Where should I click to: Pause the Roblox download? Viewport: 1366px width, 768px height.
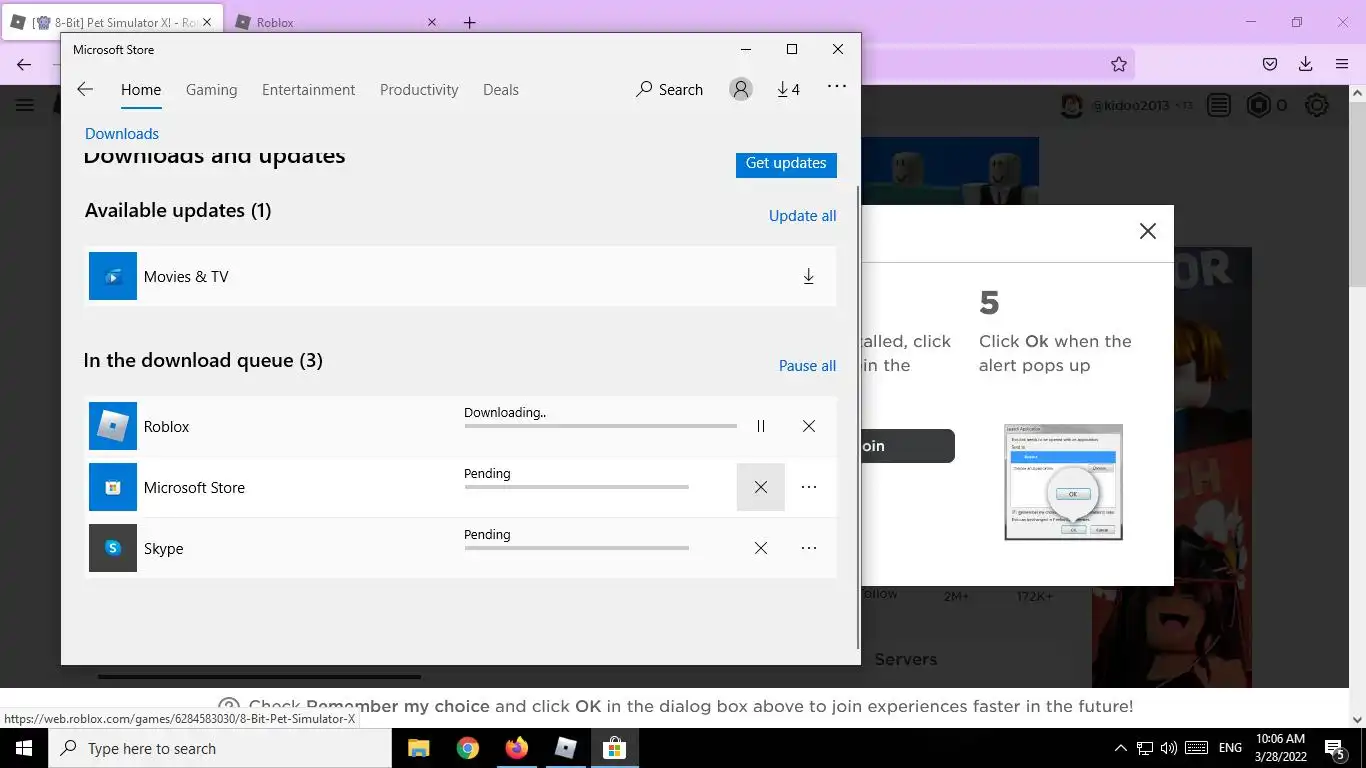click(x=761, y=426)
